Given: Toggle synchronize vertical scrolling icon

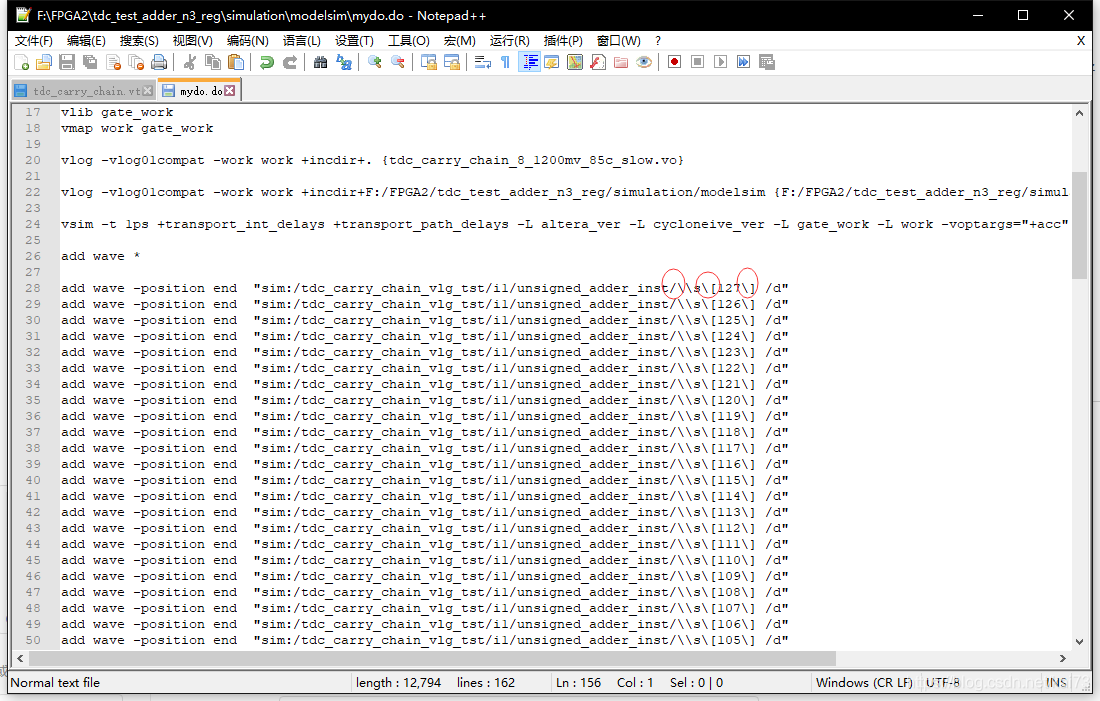Looking at the screenshot, I should tap(429, 62).
